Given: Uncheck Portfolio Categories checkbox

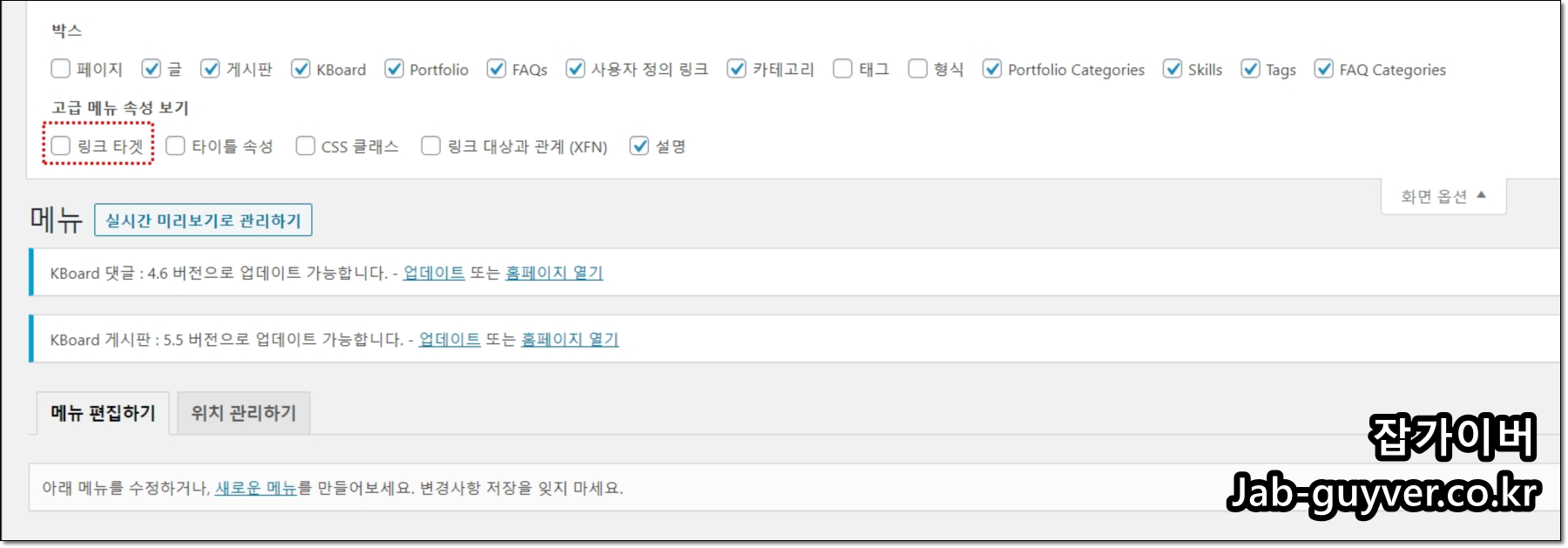Looking at the screenshot, I should [x=992, y=68].
